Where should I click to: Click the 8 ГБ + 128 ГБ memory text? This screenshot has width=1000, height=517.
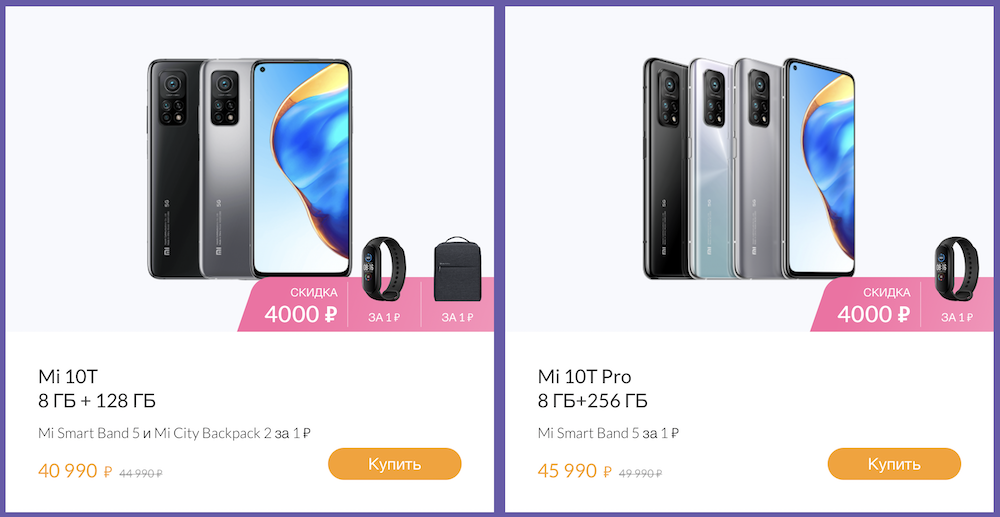click(x=97, y=401)
